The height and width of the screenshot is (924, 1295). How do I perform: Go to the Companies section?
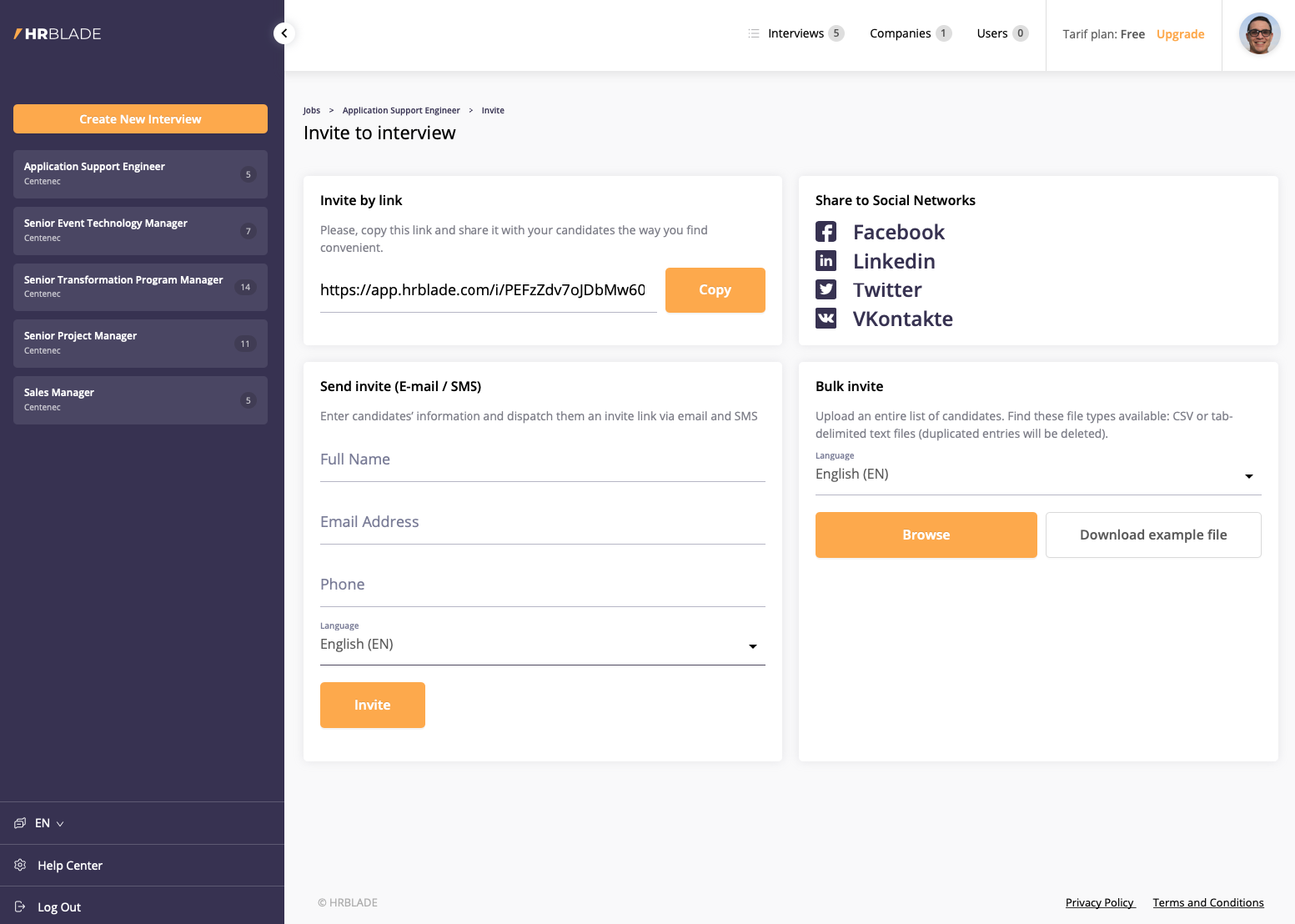point(900,33)
